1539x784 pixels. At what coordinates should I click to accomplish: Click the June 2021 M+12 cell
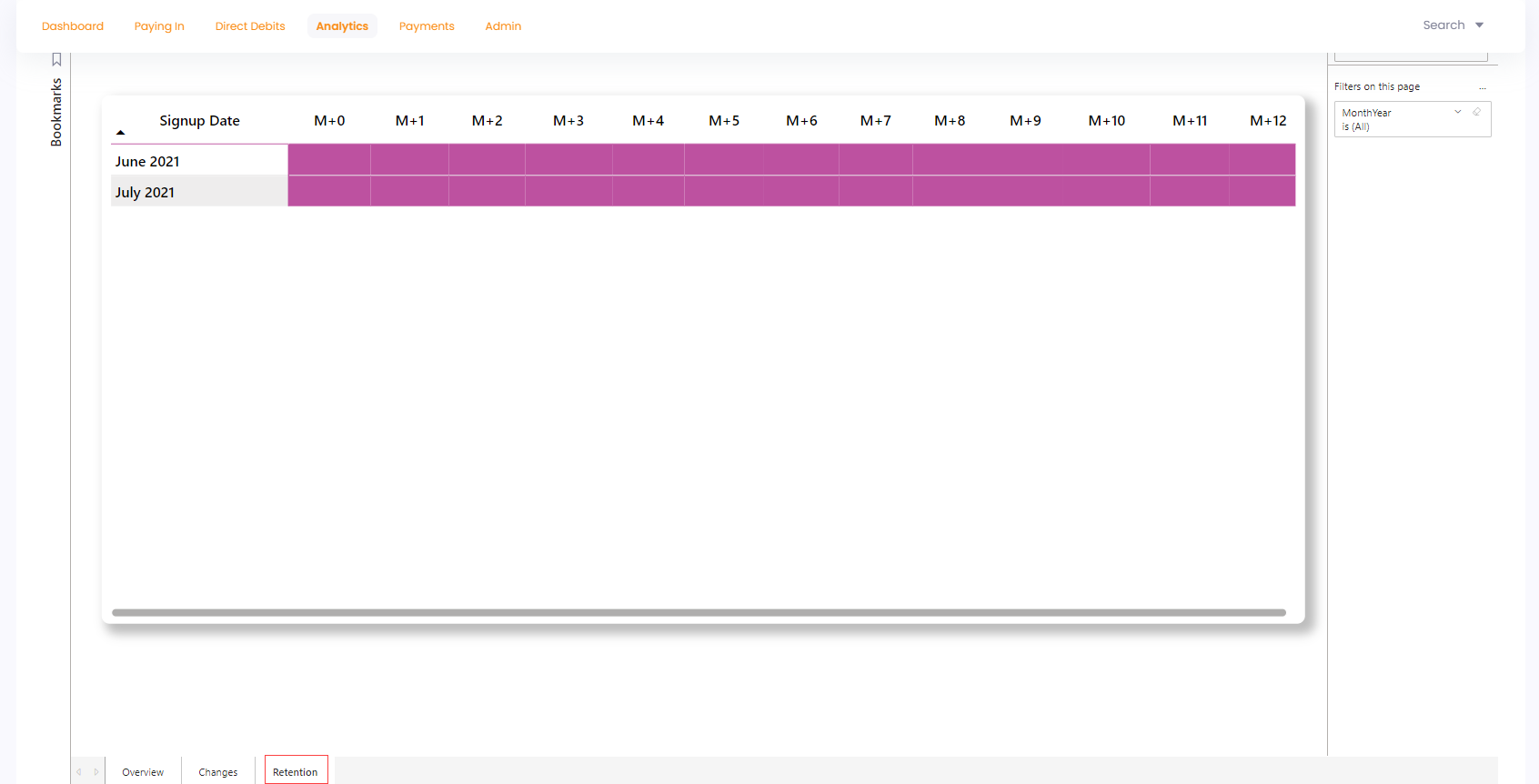pos(1262,160)
